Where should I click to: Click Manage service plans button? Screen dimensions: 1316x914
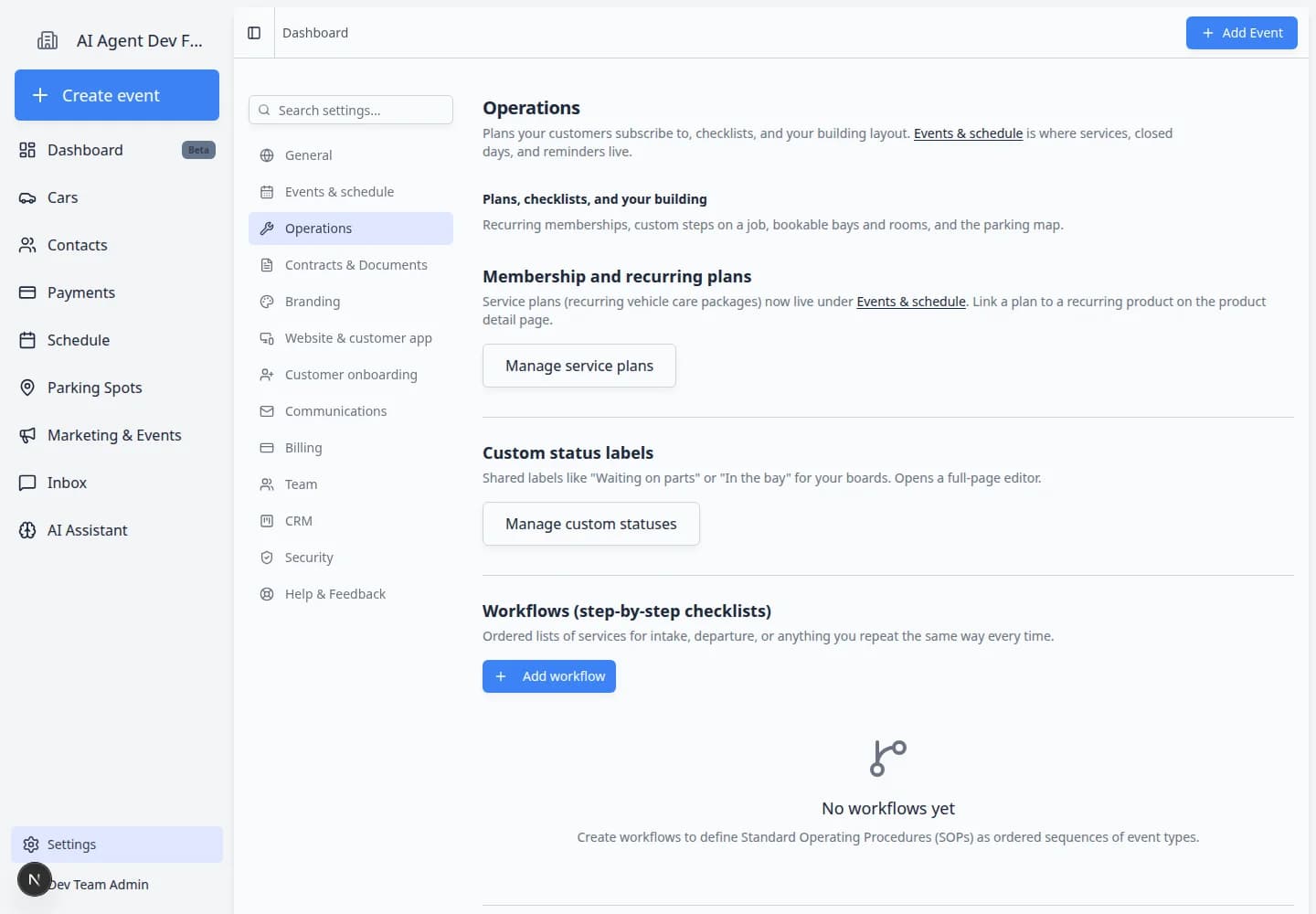tap(579, 366)
